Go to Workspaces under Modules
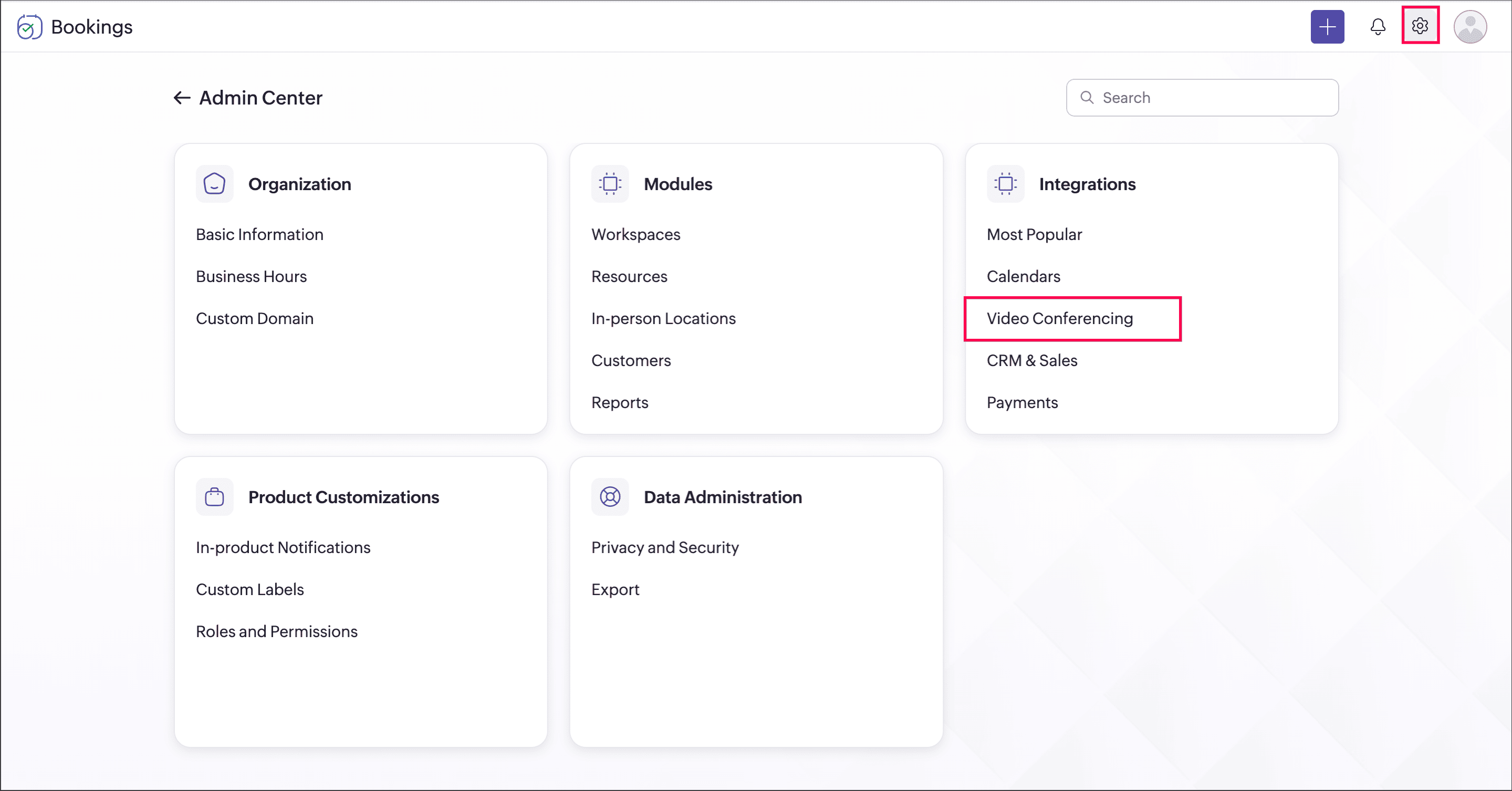1512x791 pixels. 635,235
